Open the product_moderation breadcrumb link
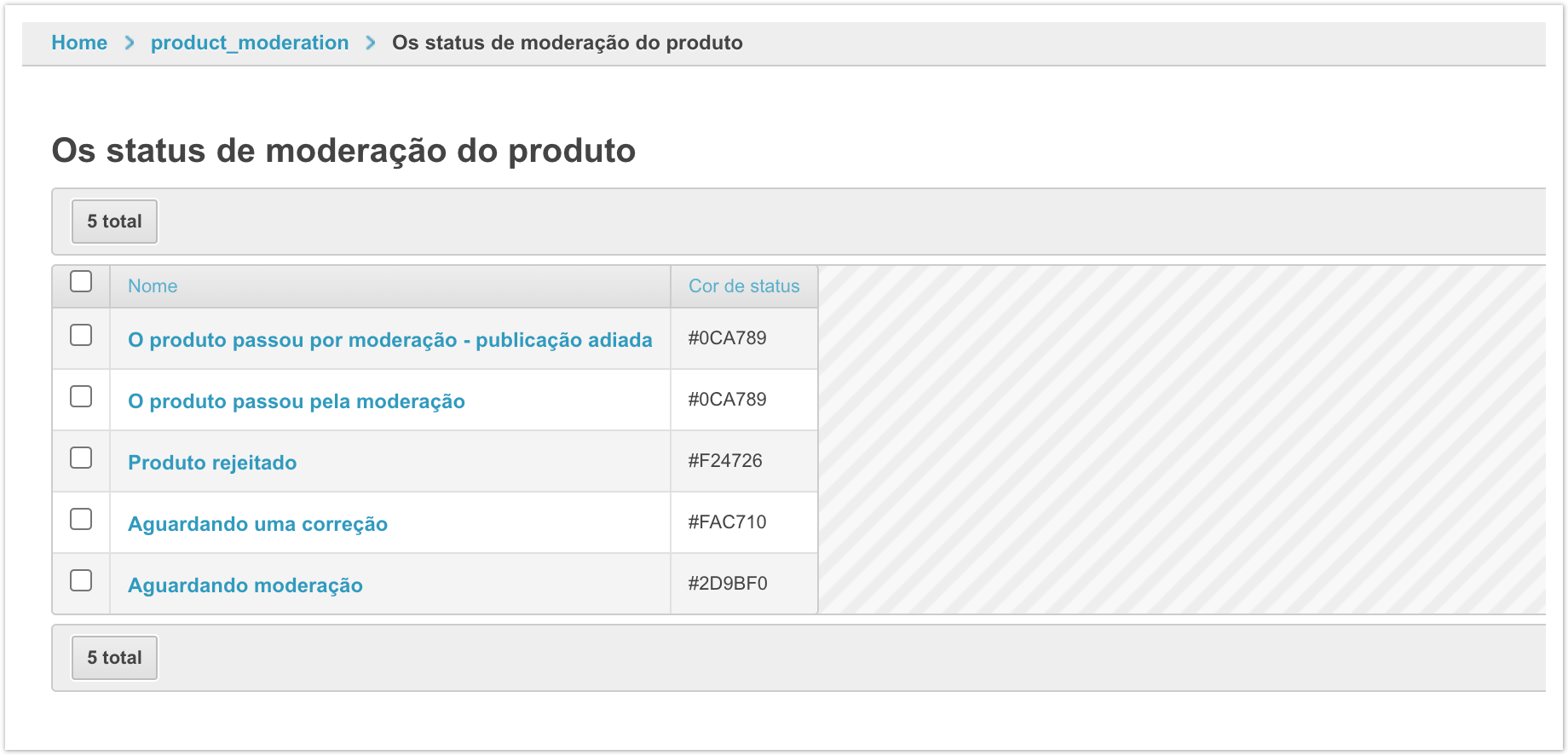The height and width of the screenshot is (755, 1568). click(x=250, y=43)
